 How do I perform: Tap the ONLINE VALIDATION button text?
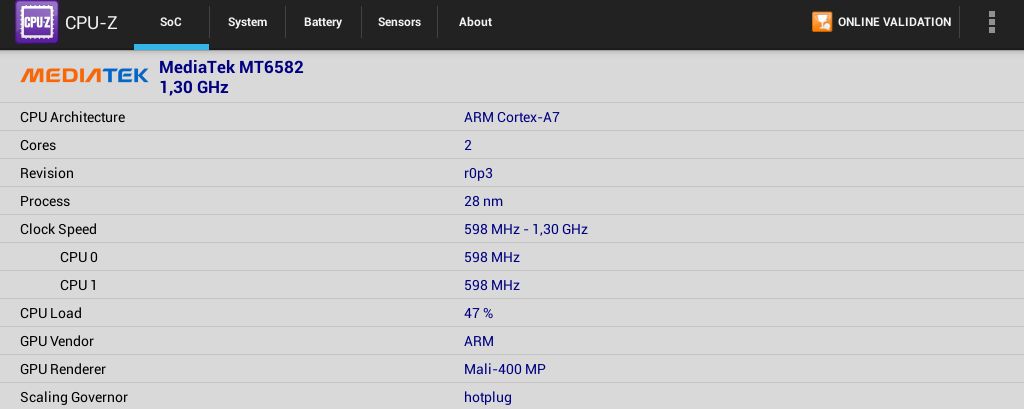coord(894,22)
